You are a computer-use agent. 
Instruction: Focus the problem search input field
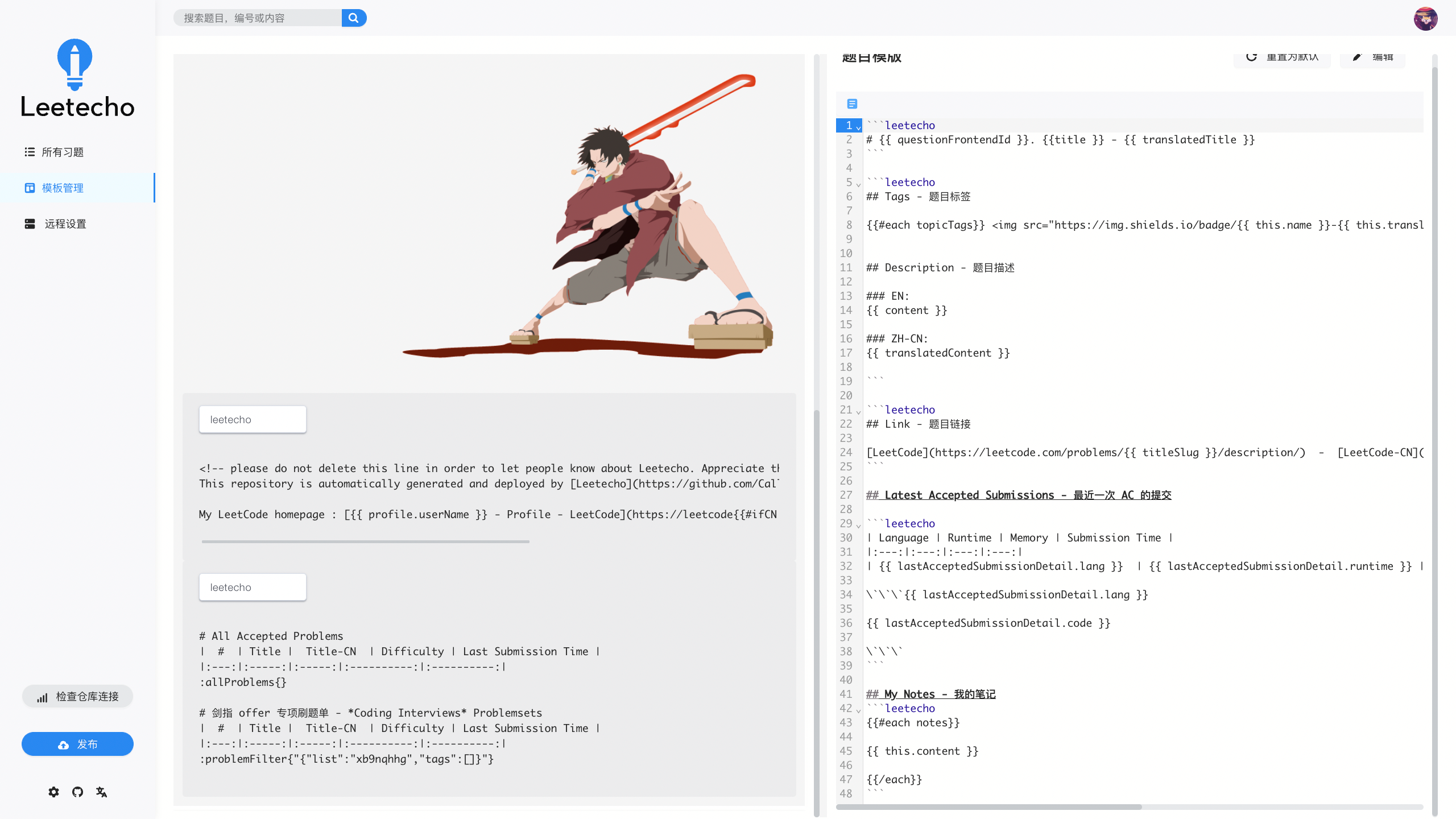click(259, 18)
